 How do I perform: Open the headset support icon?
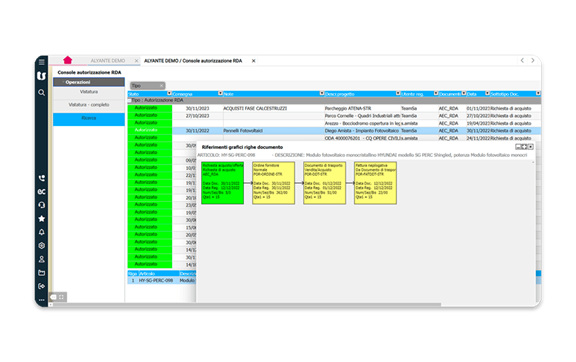point(42,205)
